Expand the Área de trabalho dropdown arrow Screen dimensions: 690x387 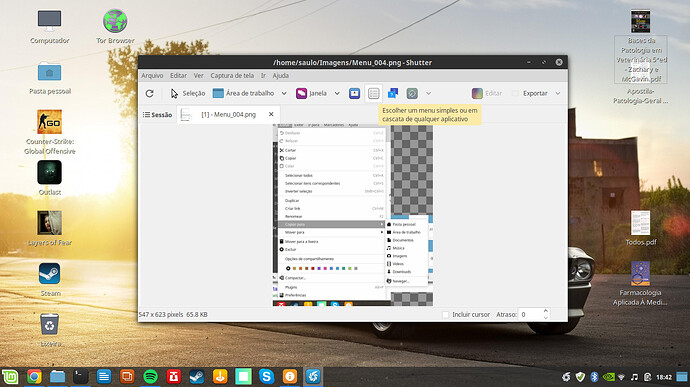284,93
